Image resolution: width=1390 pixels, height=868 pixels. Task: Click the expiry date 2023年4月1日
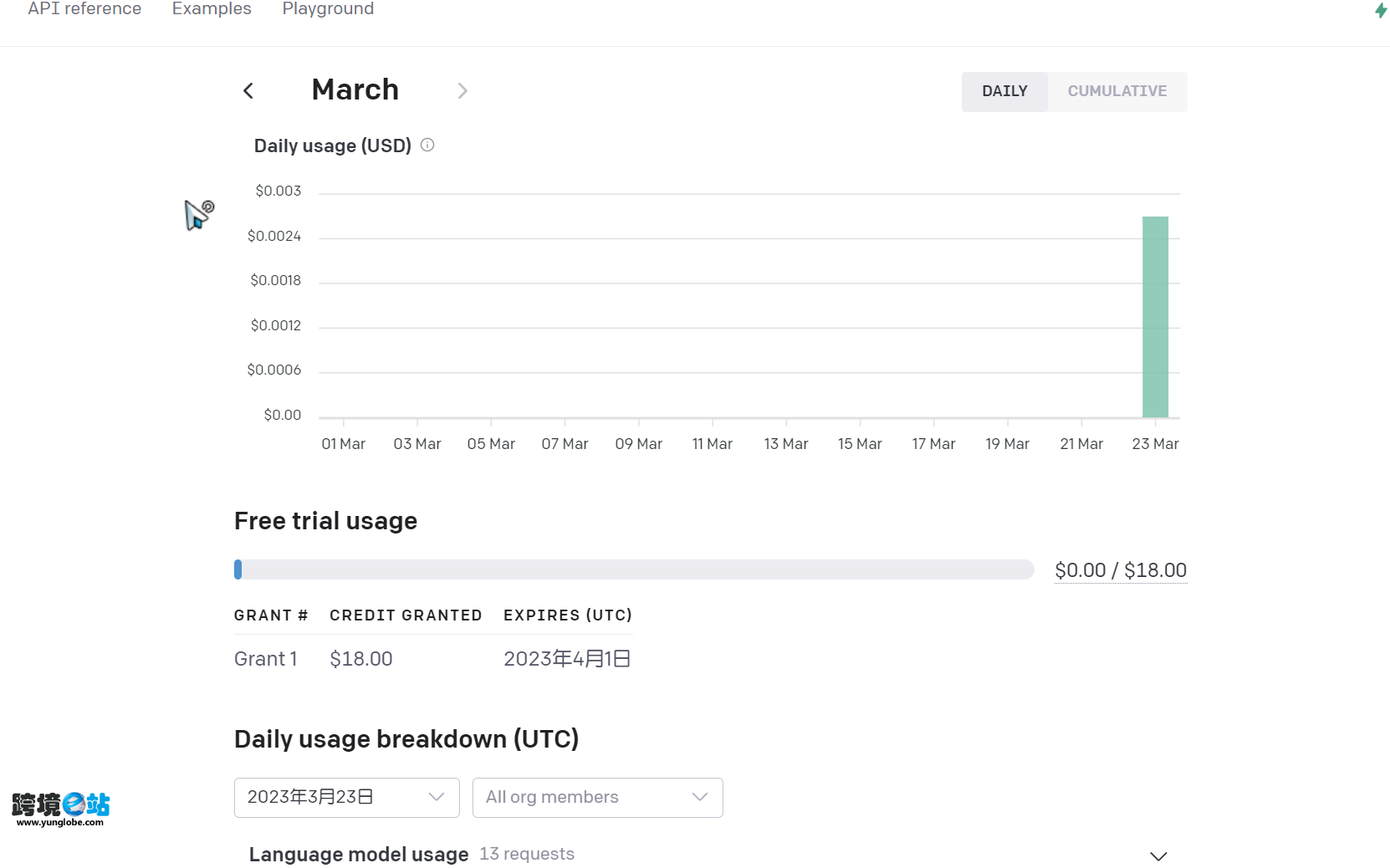(567, 659)
